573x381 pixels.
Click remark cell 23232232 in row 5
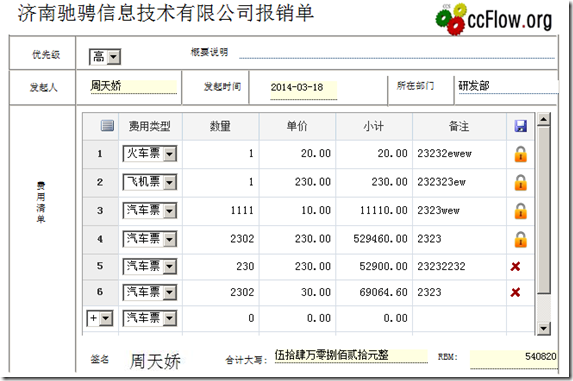point(459,266)
